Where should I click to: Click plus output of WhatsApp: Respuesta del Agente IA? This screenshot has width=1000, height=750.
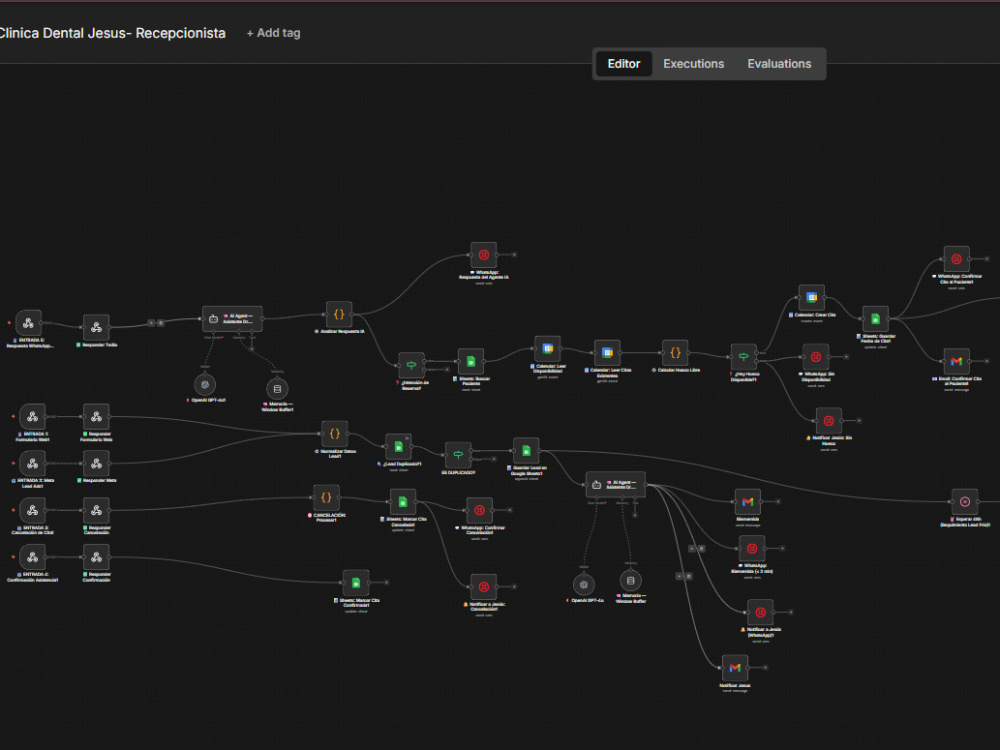coord(514,255)
